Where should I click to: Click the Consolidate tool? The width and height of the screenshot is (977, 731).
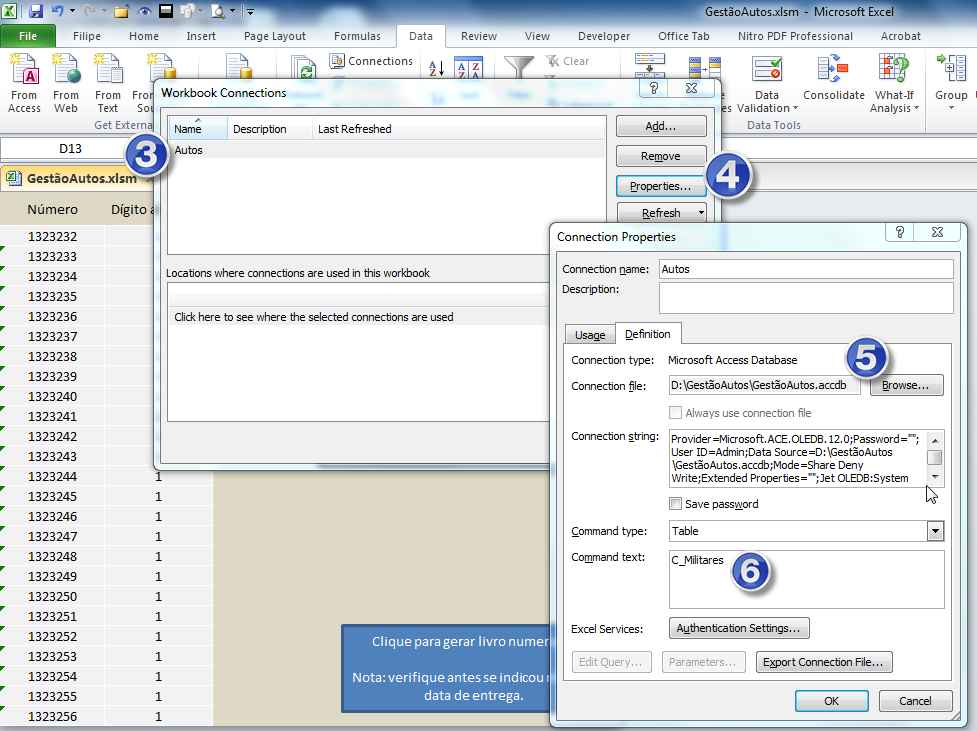tap(834, 79)
